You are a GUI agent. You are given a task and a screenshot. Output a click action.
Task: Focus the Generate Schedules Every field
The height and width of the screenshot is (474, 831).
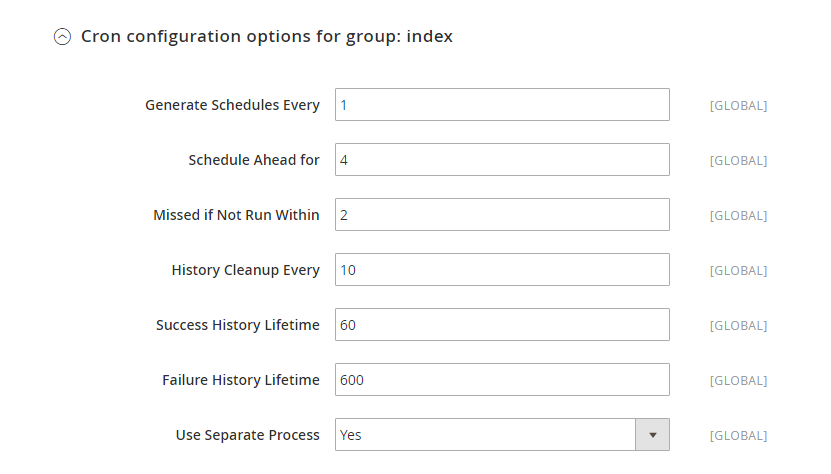coord(502,104)
